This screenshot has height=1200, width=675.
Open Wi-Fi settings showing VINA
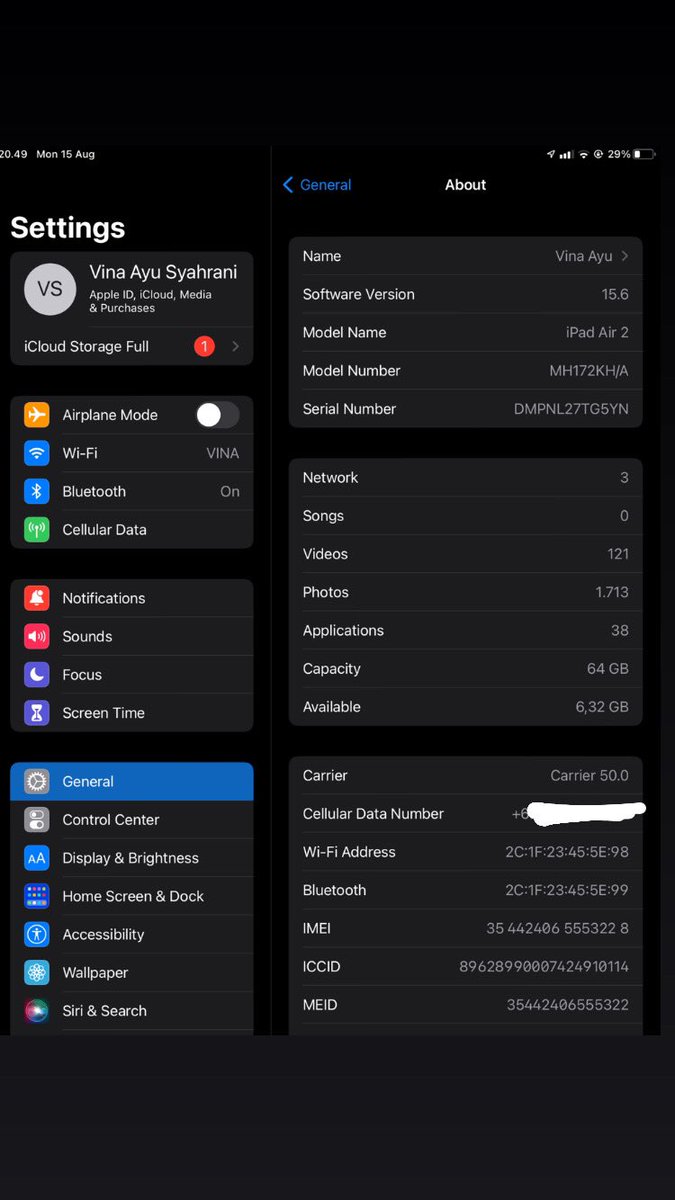(x=132, y=453)
